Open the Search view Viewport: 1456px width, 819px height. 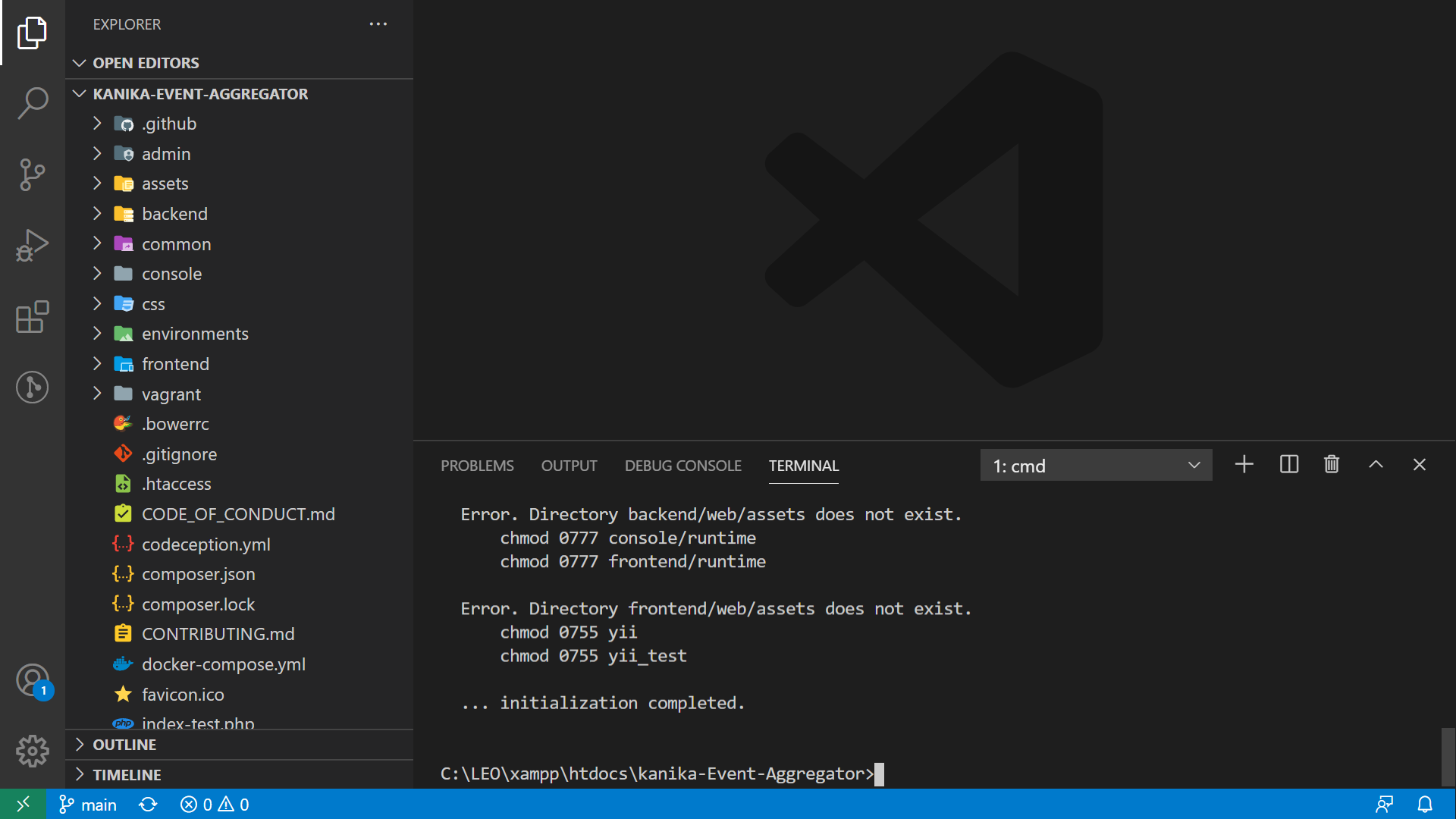32,103
